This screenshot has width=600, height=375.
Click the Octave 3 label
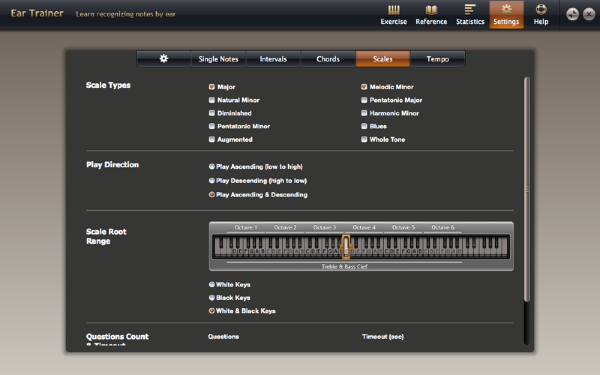324,227
